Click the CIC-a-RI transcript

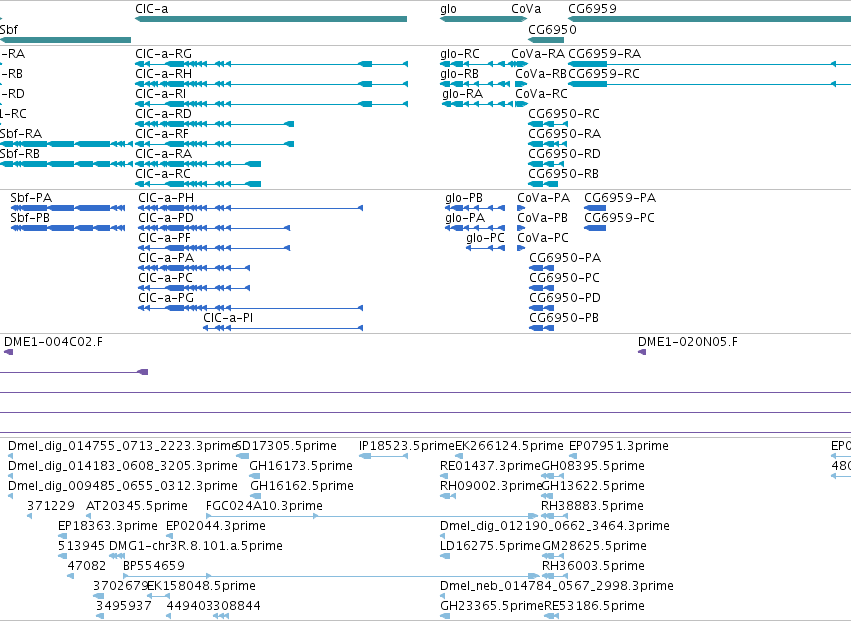pyautogui.click(x=271, y=104)
